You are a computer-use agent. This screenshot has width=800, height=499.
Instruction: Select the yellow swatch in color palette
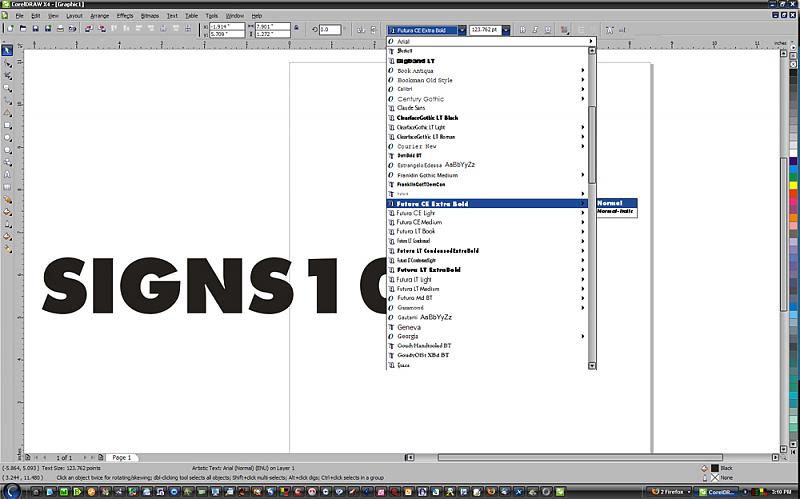click(793, 185)
